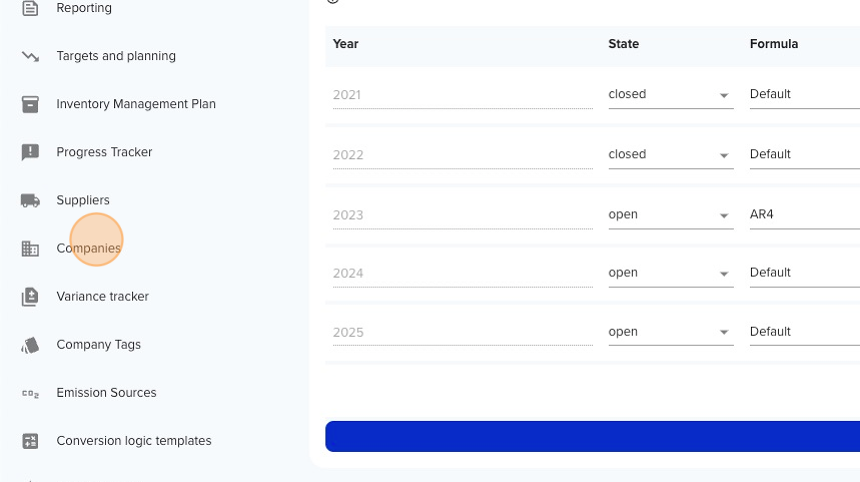The width and height of the screenshot is (860, 482).
Task: Click the Reporting document icon
Action: click(x=30, y=8)
